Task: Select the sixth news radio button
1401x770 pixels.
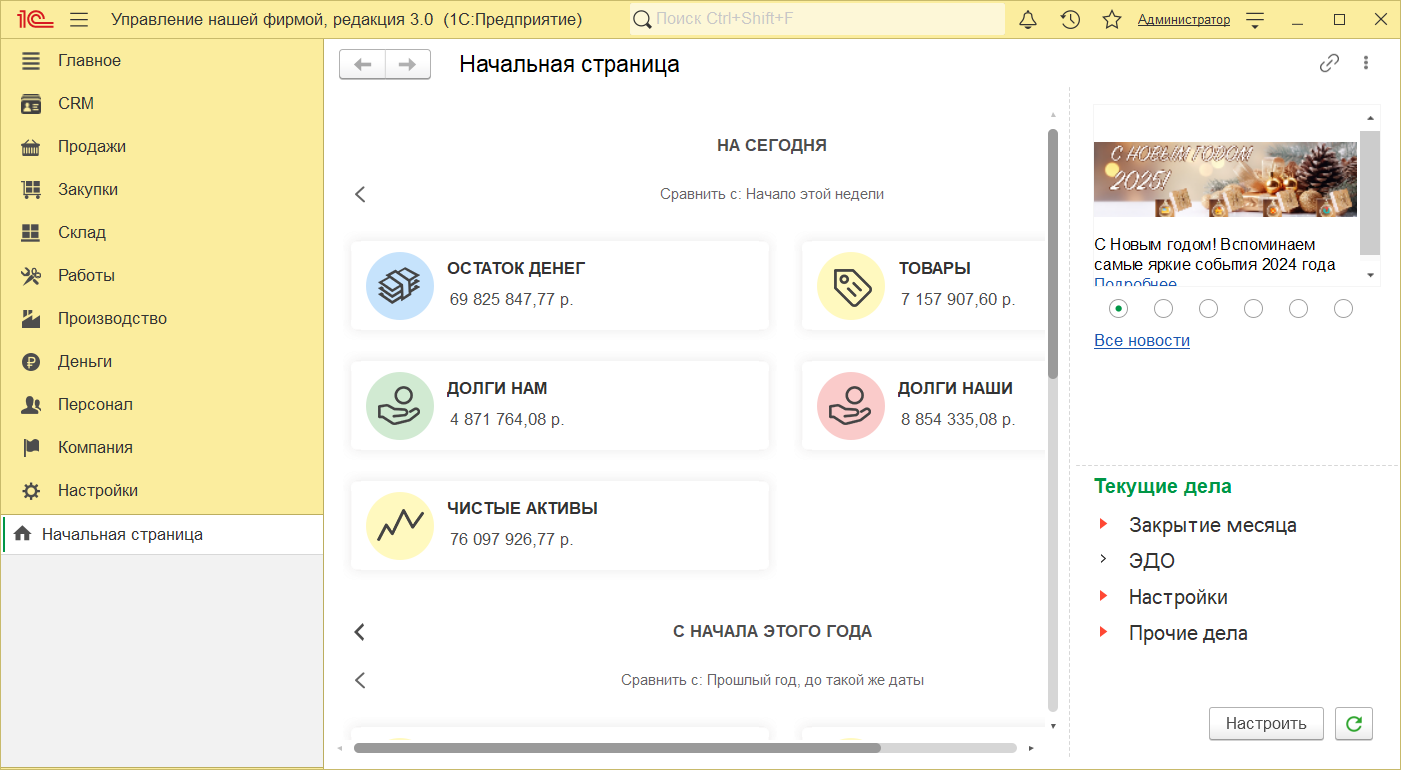Action: coord(1343,308)
